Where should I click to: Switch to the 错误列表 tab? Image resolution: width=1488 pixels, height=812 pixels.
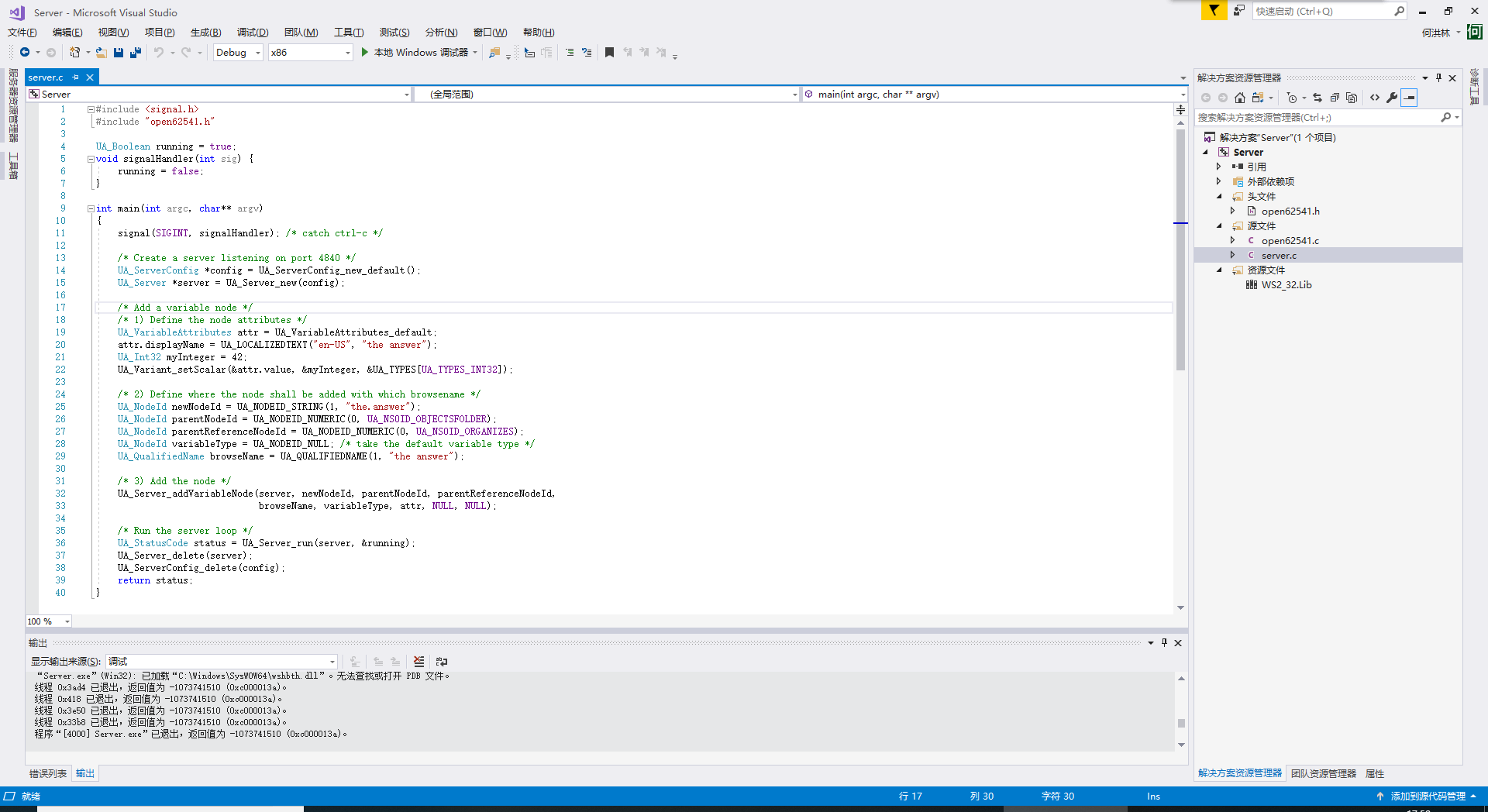(x=48, y=773)
